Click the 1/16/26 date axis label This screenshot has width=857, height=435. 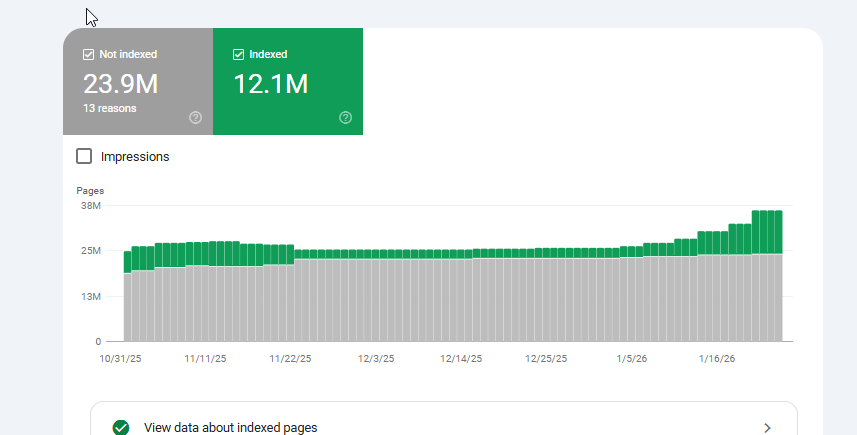[x=716, y=359]
